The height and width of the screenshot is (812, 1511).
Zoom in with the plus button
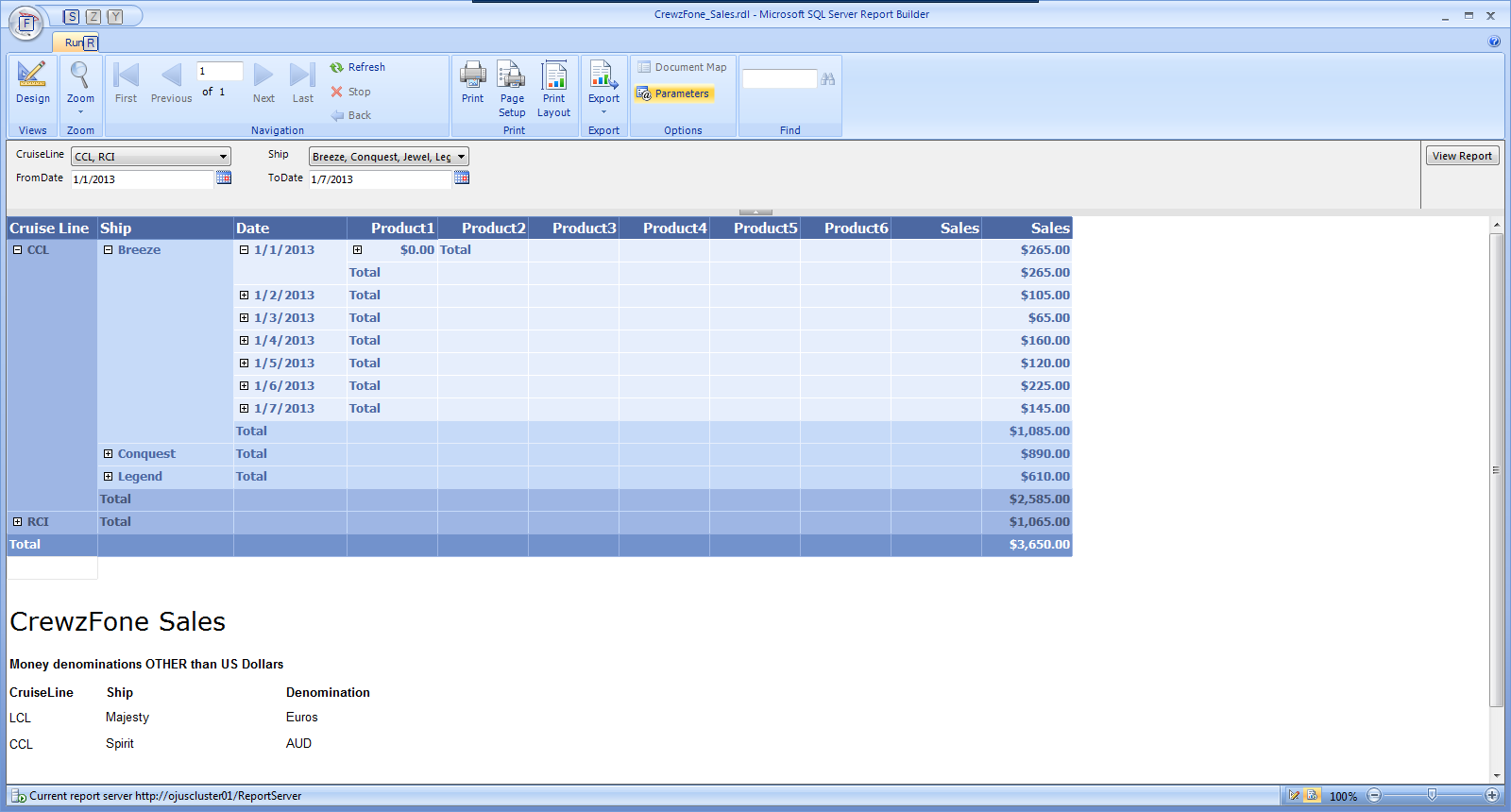1492,795
